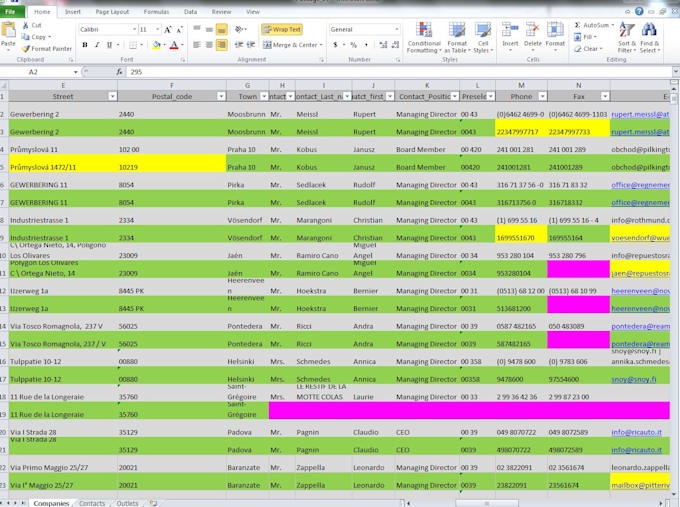680x507 pixels.
Task: Open the Fax column filter dropdown
Action: click(605, 96)
